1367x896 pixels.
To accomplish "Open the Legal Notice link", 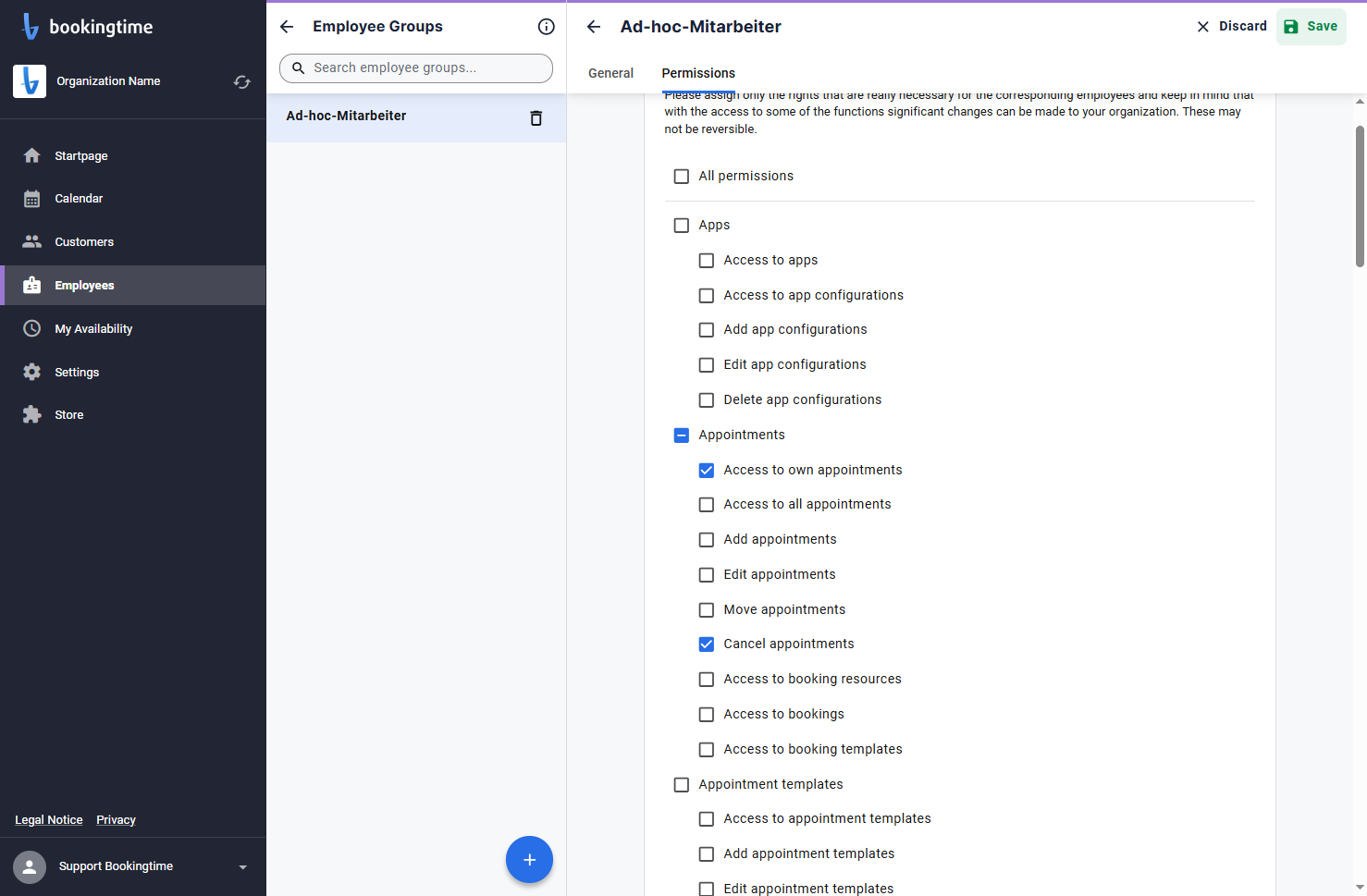I will coord(49,820).
